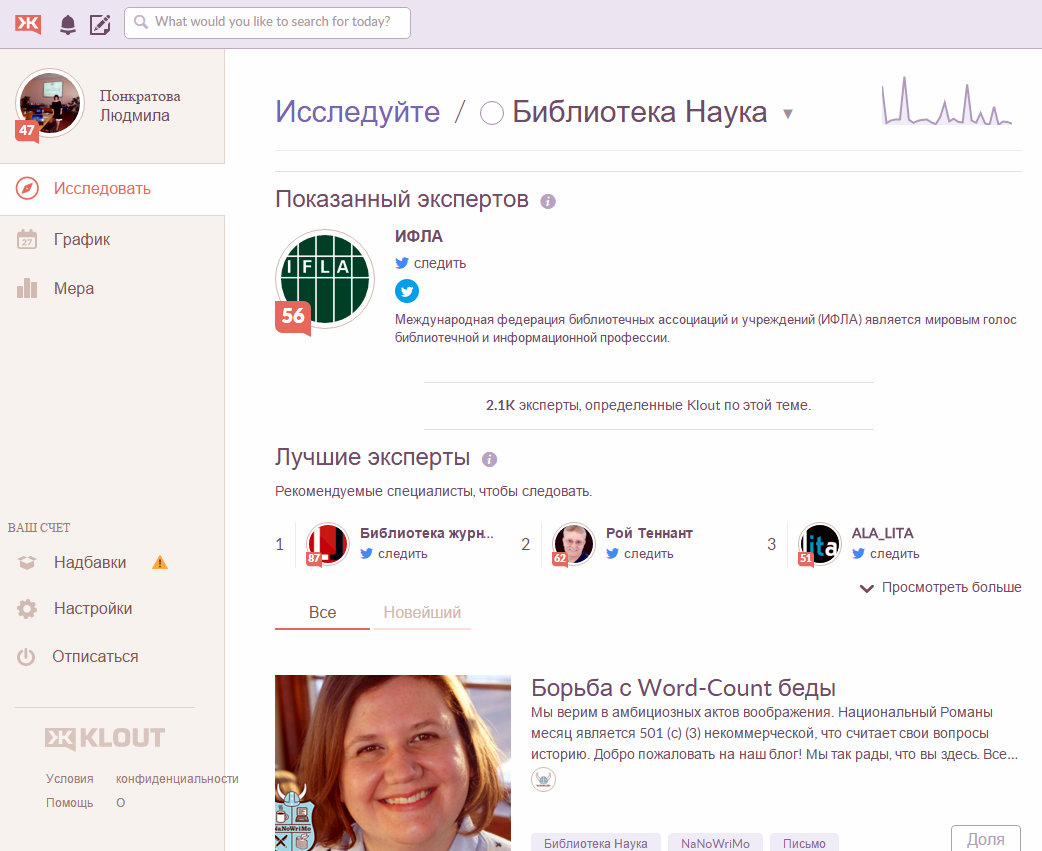This screenshot has width=1042, height=851.
Task: Select the NaNoWriMo topic tag
Action: coord(715,843)
